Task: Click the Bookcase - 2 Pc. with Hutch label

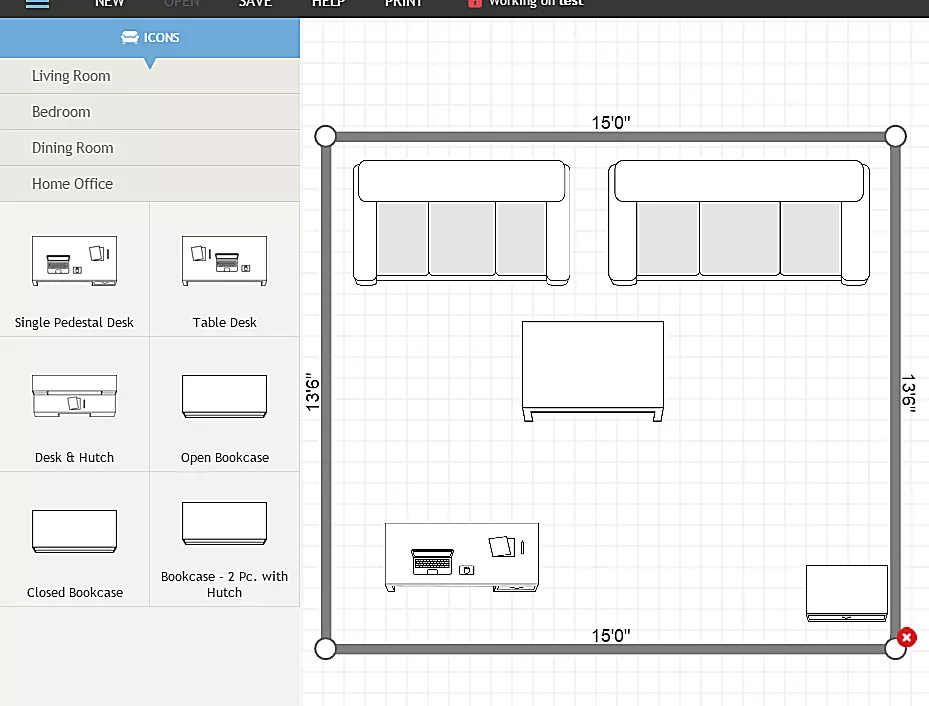Action: (225, 585)
